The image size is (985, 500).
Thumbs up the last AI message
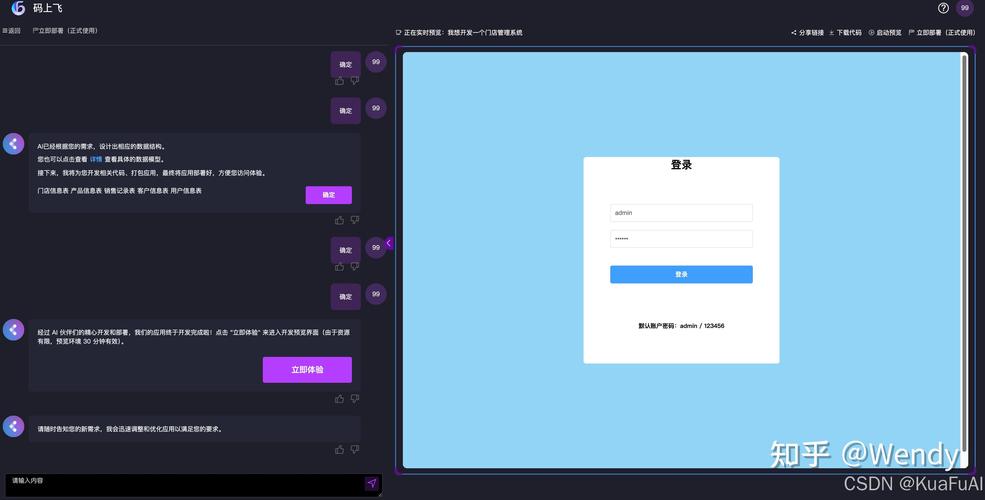click(x=339, y=450)
